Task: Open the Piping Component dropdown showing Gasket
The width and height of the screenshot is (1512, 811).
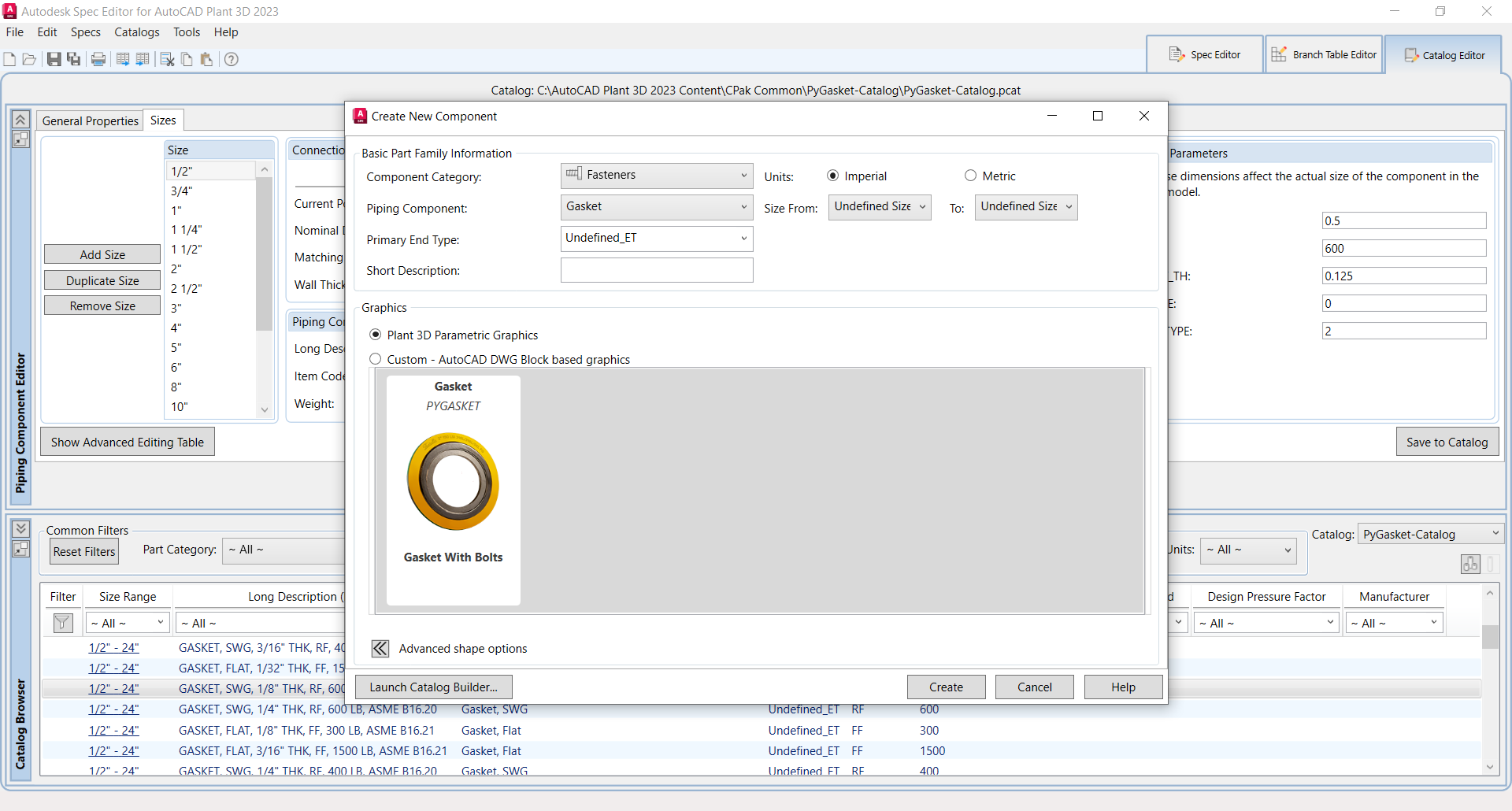Action: click(657, 207)
